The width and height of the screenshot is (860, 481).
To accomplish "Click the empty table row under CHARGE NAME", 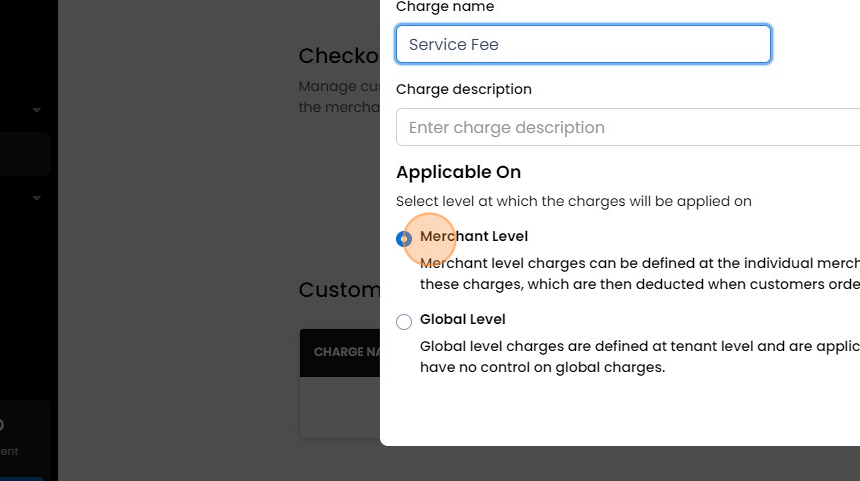I will (340, 407).
